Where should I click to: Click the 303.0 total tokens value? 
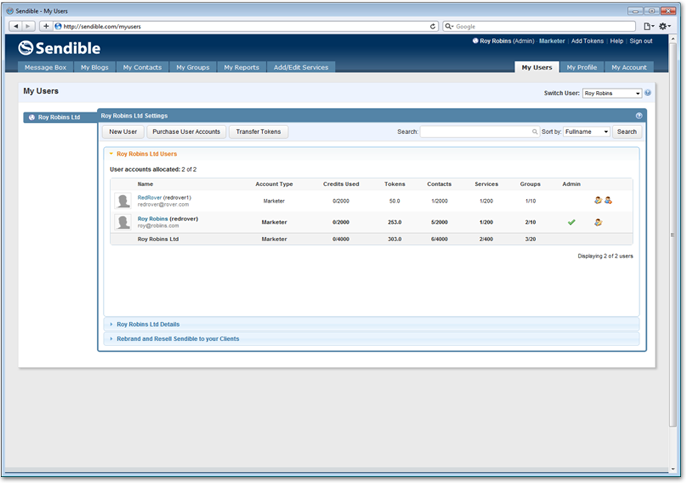[x=395, y=239]
